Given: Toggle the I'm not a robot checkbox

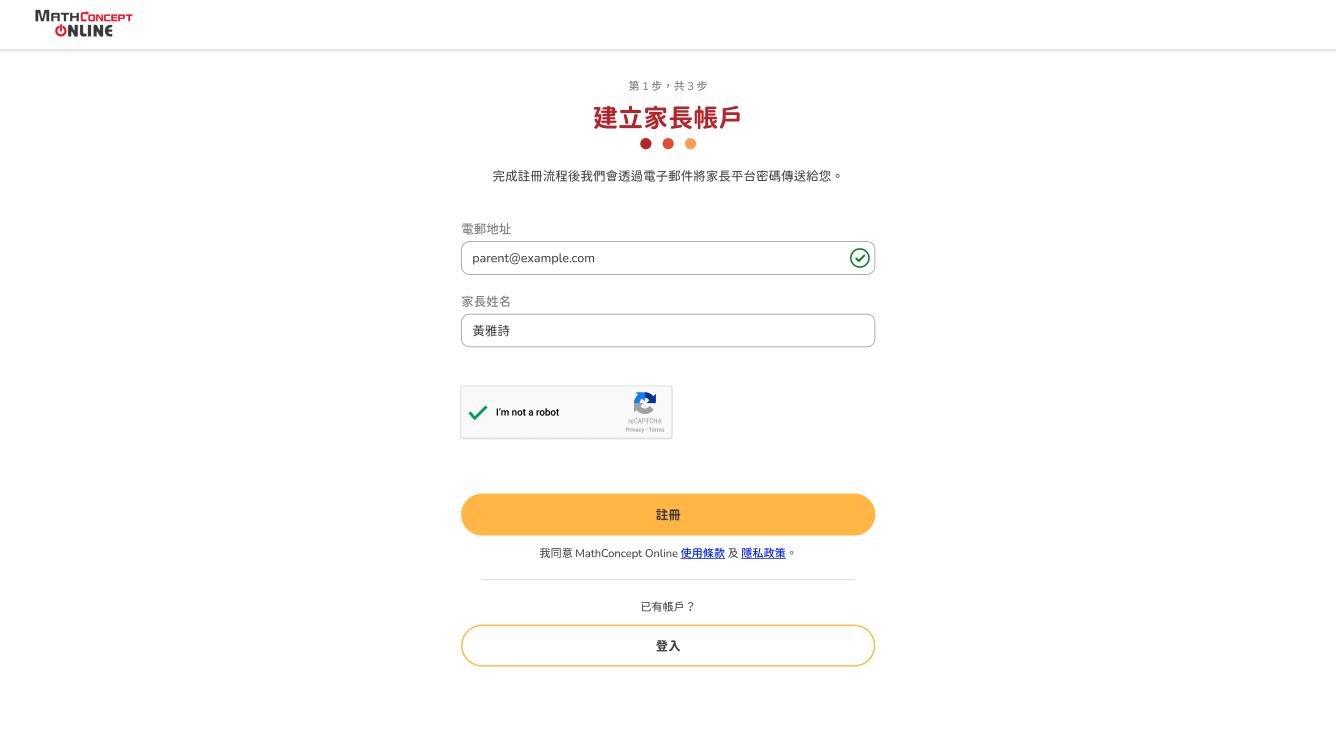Looking at the screenshot, I should [478, 412].
